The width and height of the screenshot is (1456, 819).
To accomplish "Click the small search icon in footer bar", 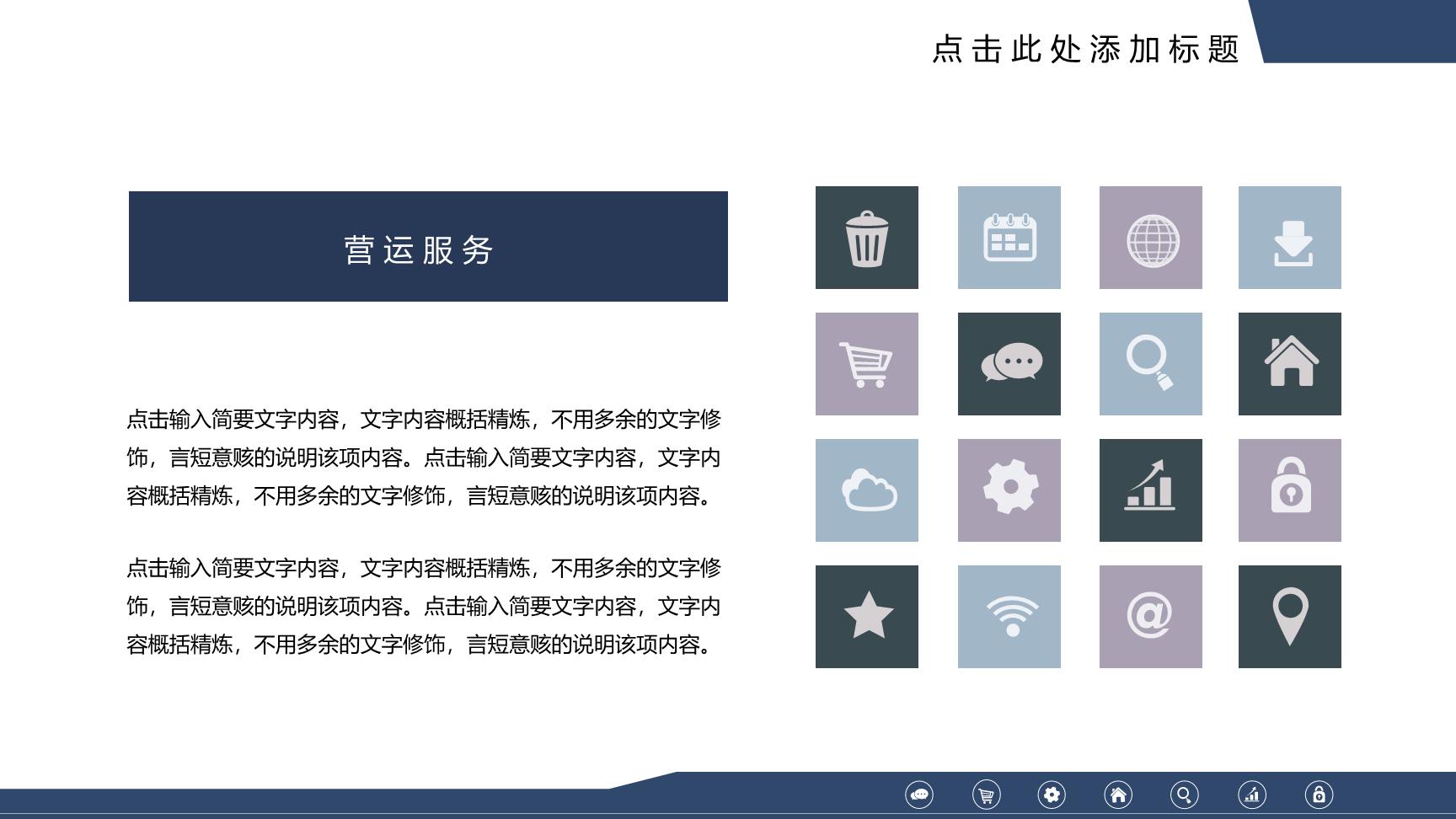I will (x=1185, y=795).
